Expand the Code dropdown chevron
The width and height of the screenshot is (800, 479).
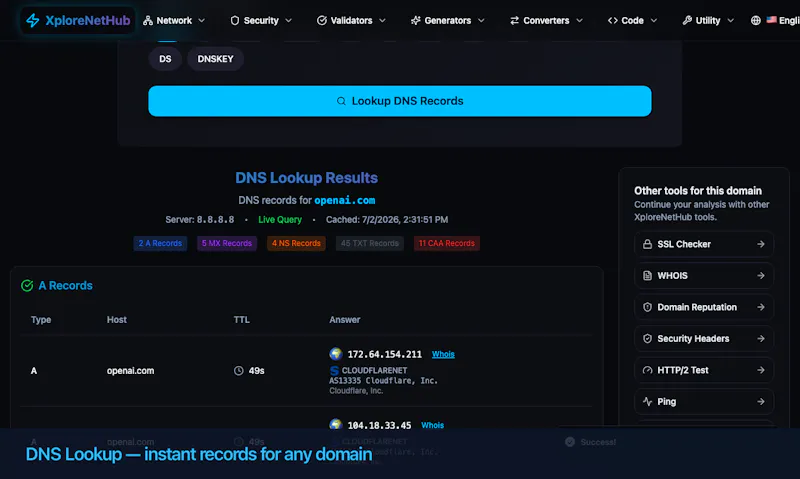click(x=654, y=20)
